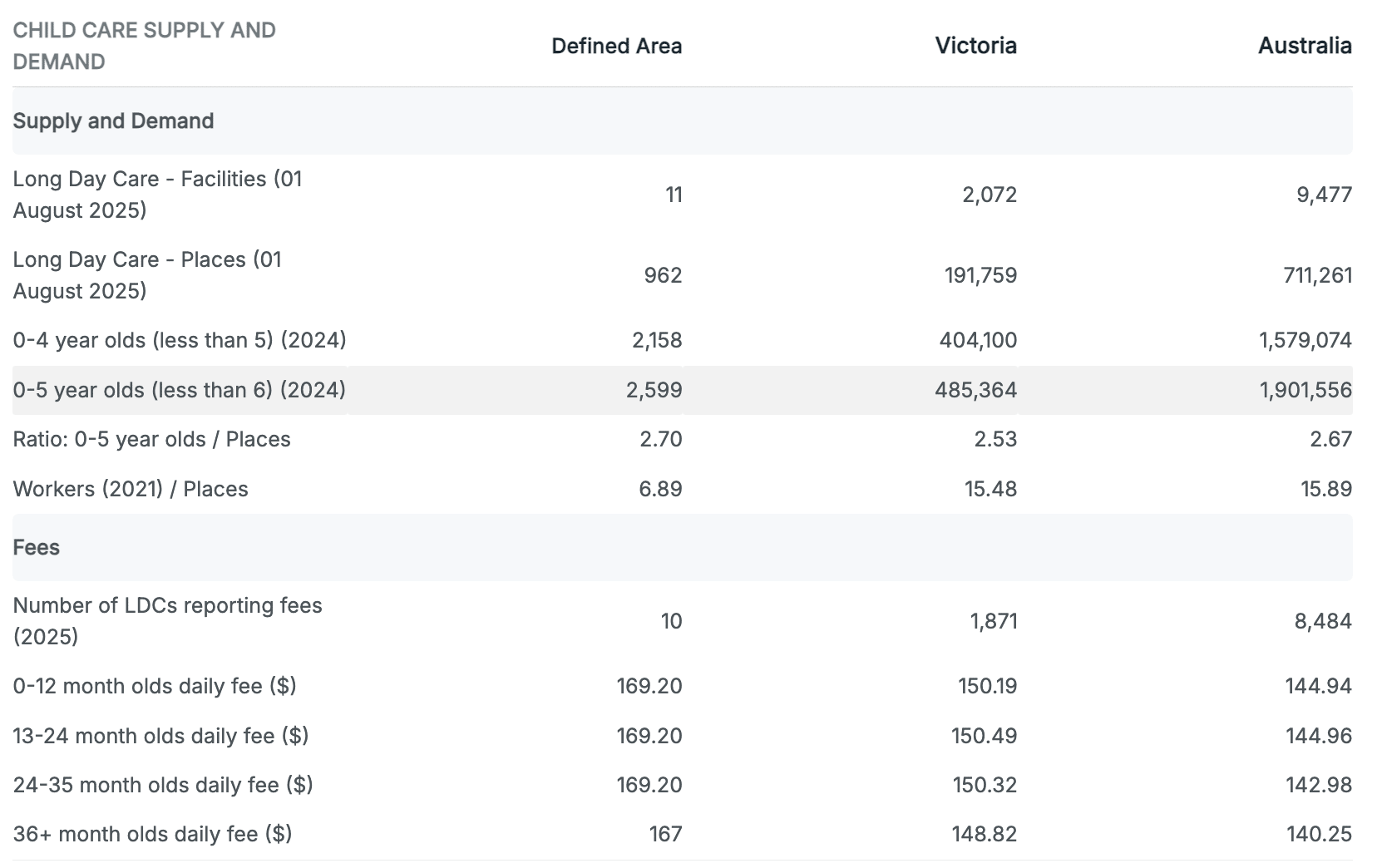This screenshot has height=868, width=1377.
Task: Select the 0-12 month olds daily fee label
Action: coord(155,686)
